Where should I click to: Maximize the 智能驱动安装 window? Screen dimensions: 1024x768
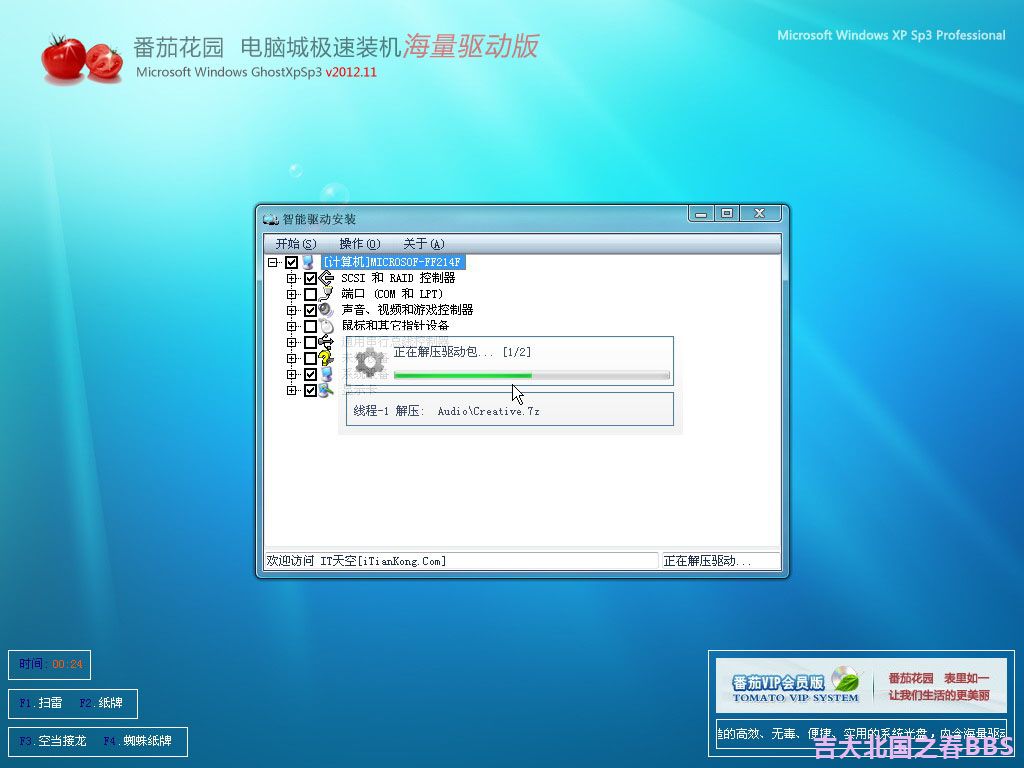tap(726, 214)
